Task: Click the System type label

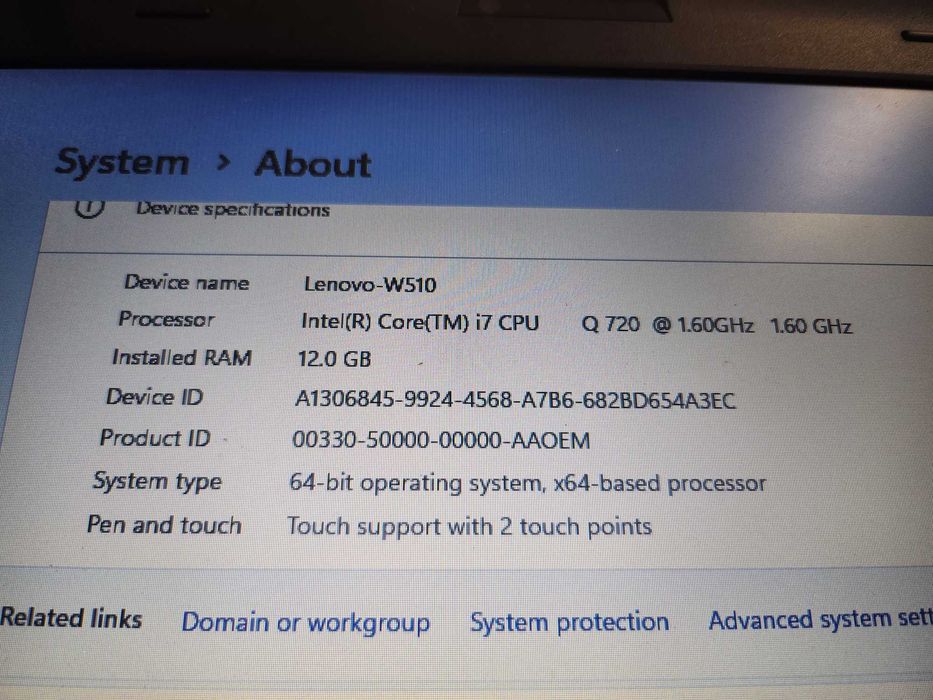Action: click(157, 481)
